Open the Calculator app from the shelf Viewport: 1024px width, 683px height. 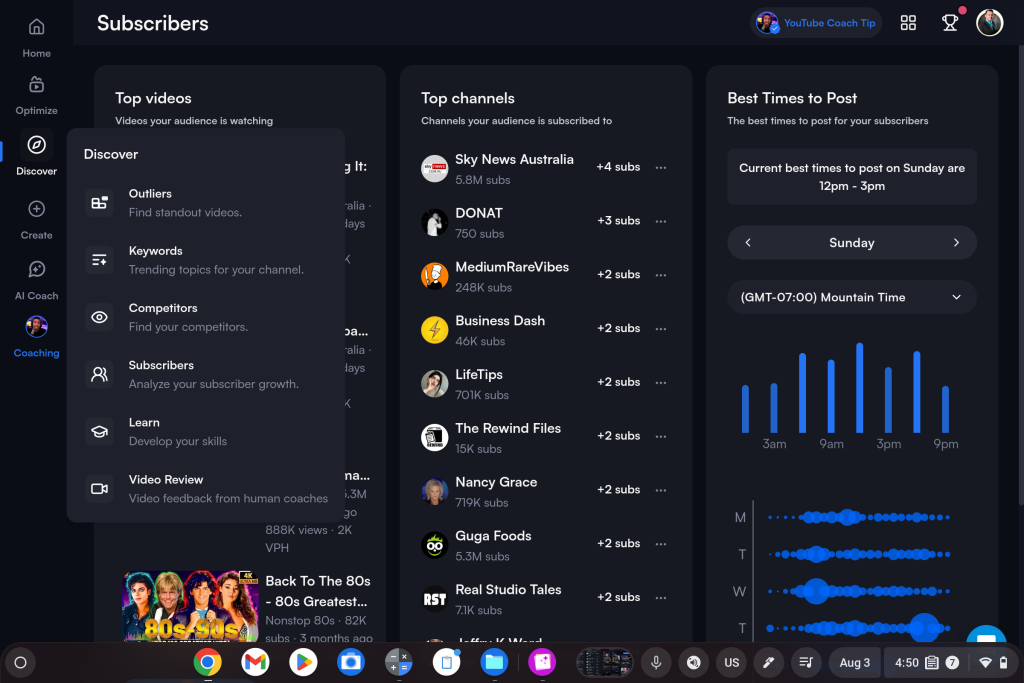398,663
